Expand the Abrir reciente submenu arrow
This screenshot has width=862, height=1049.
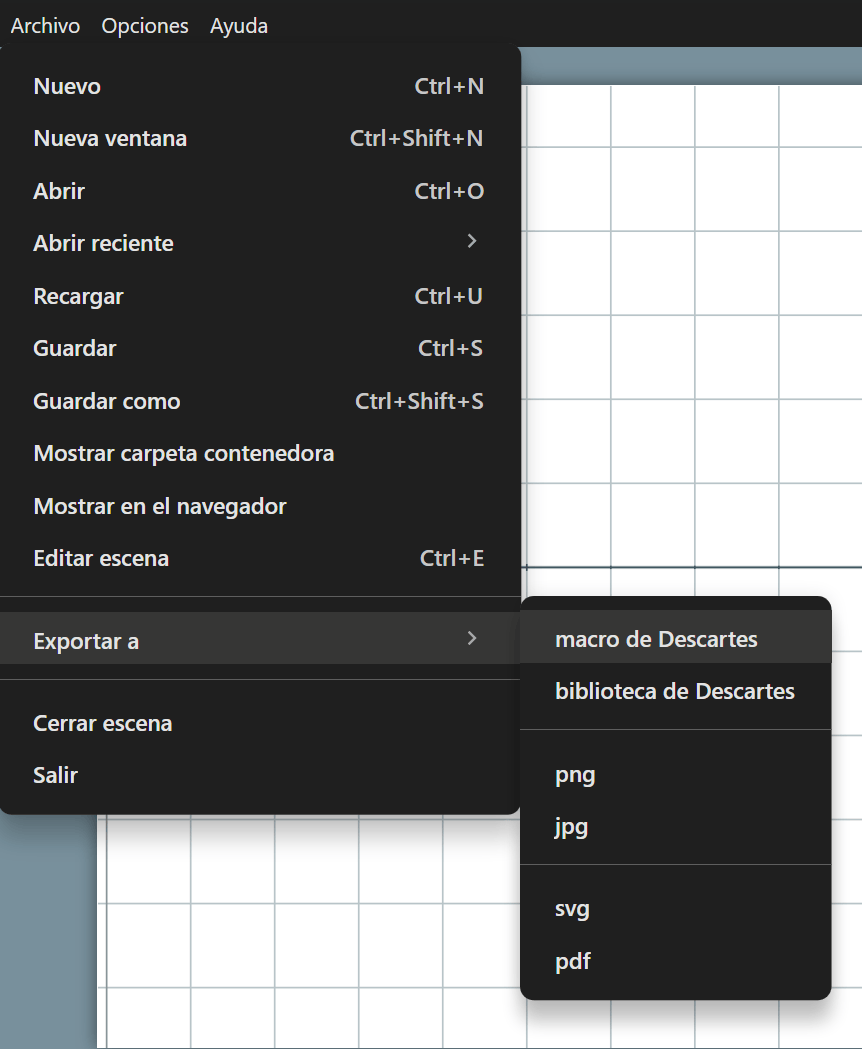click(x=472, y=242)
